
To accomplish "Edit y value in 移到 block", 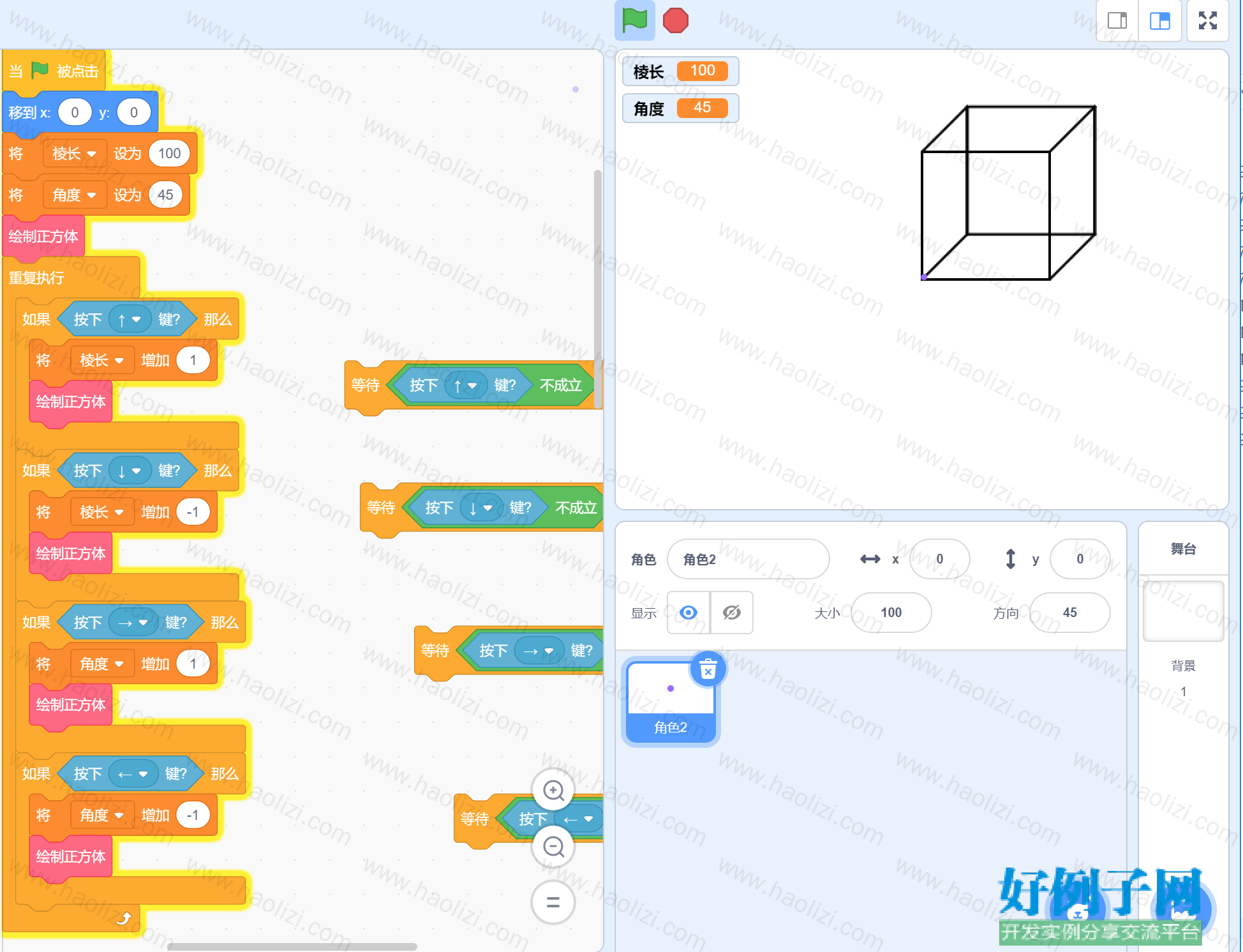I will pyautogui.click(x=133, y=113).
